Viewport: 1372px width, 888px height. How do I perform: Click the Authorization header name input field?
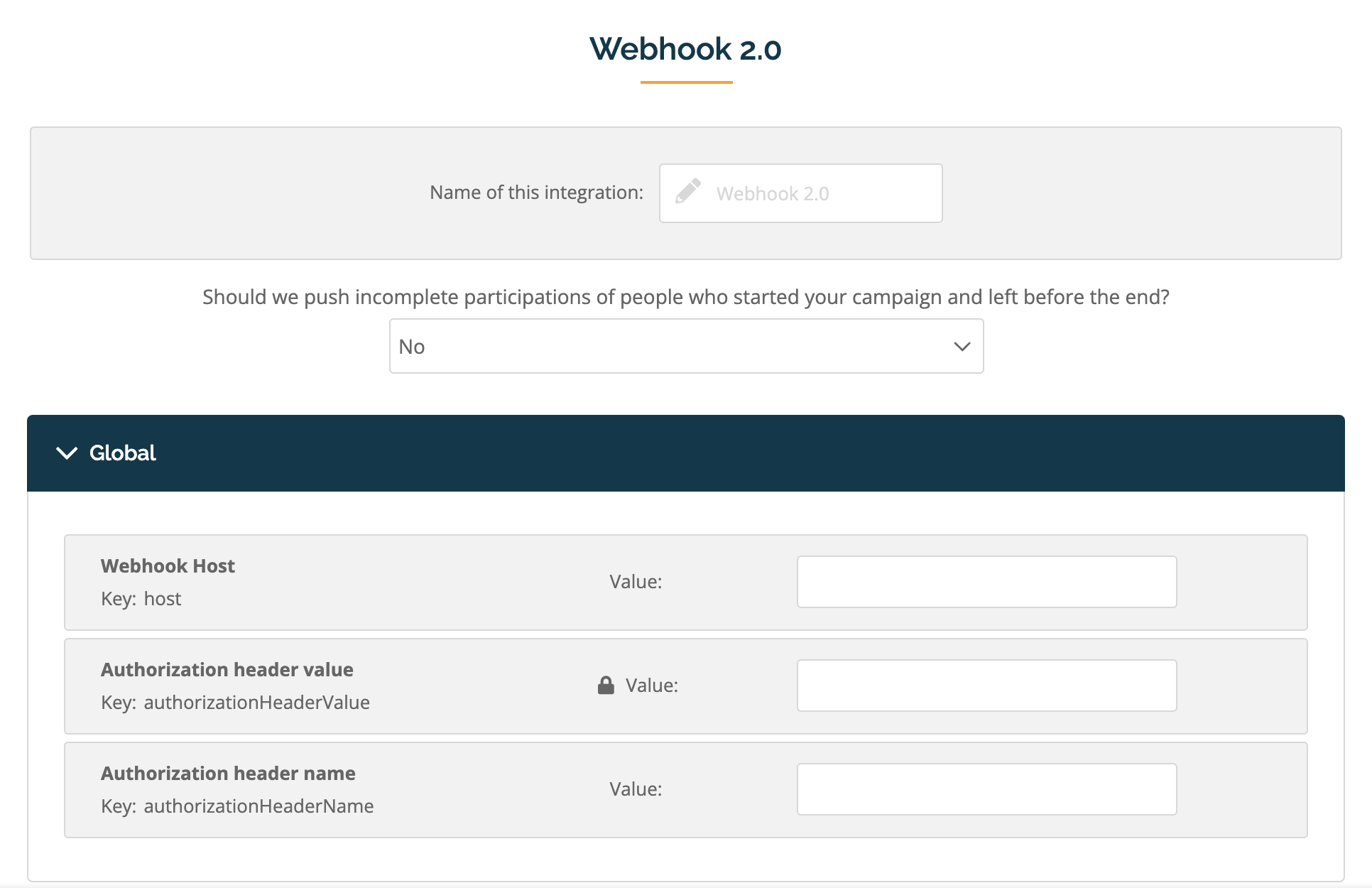986,789
